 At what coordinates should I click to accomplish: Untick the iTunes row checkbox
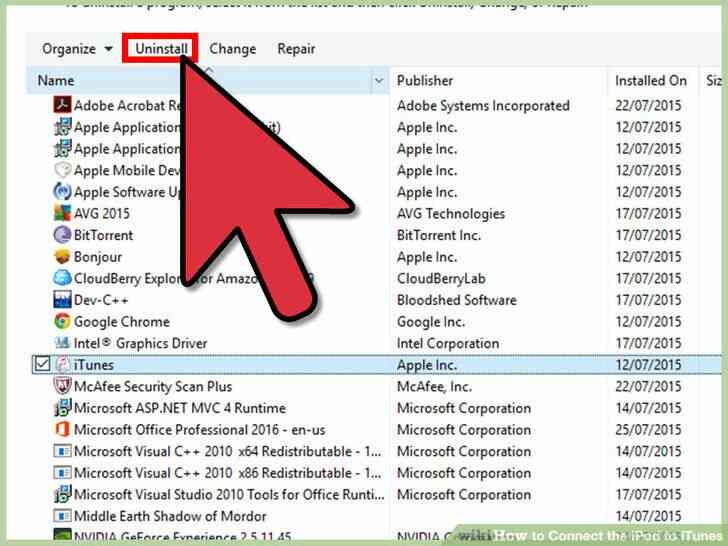click(42, 364)
